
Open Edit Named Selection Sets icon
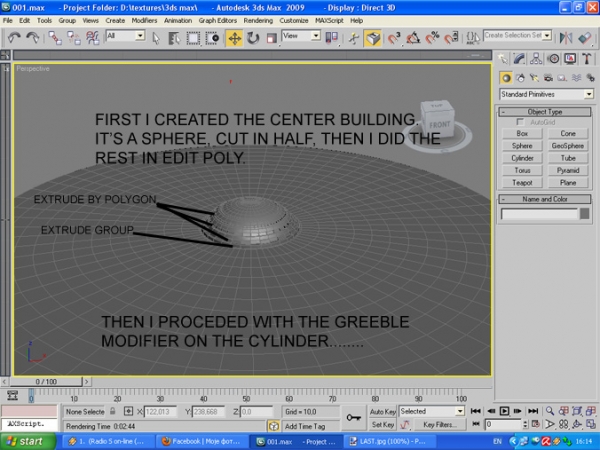point(473,38)
